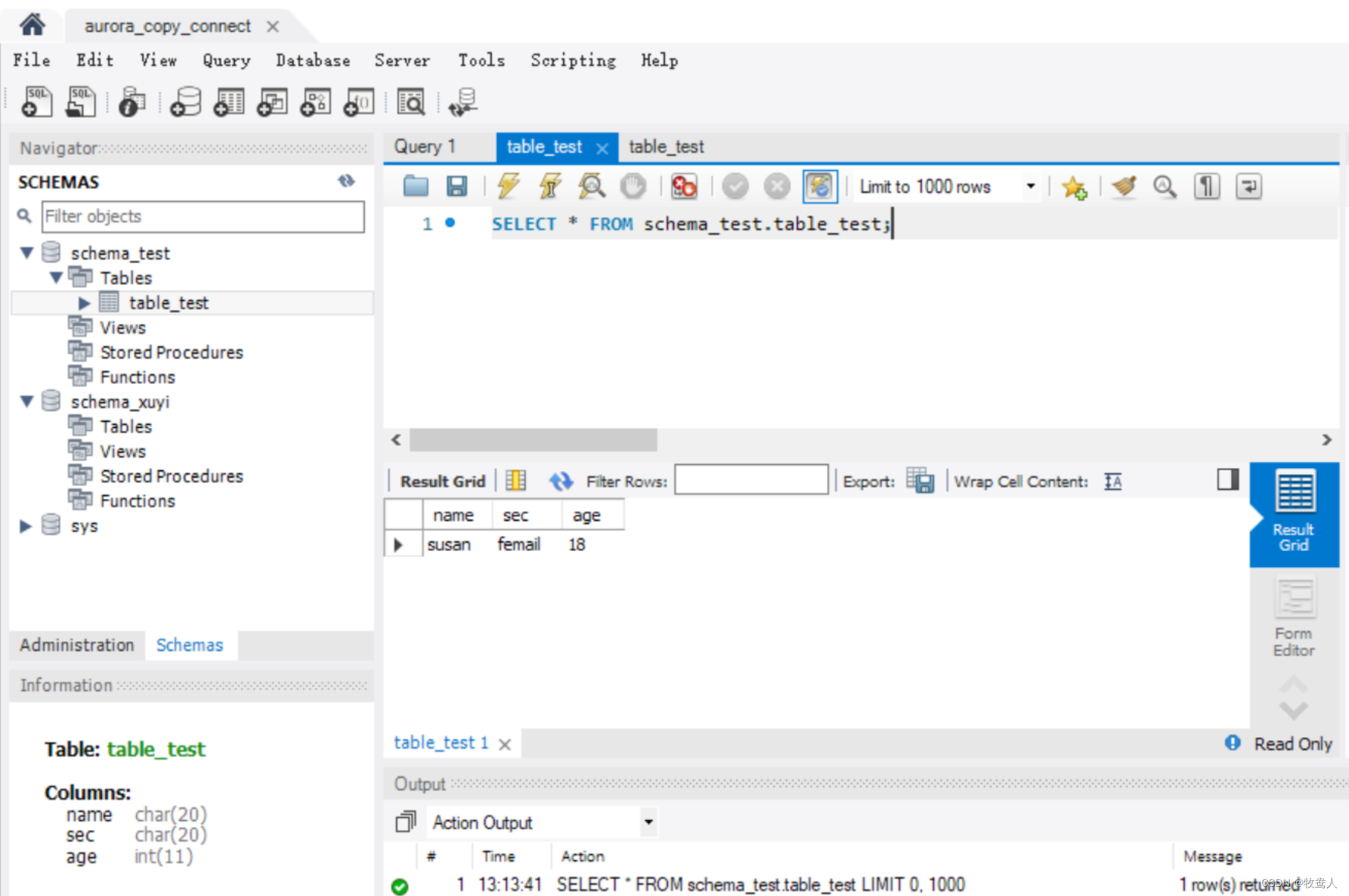
Task: Open the Database menu
Action: tap(312, 61)
